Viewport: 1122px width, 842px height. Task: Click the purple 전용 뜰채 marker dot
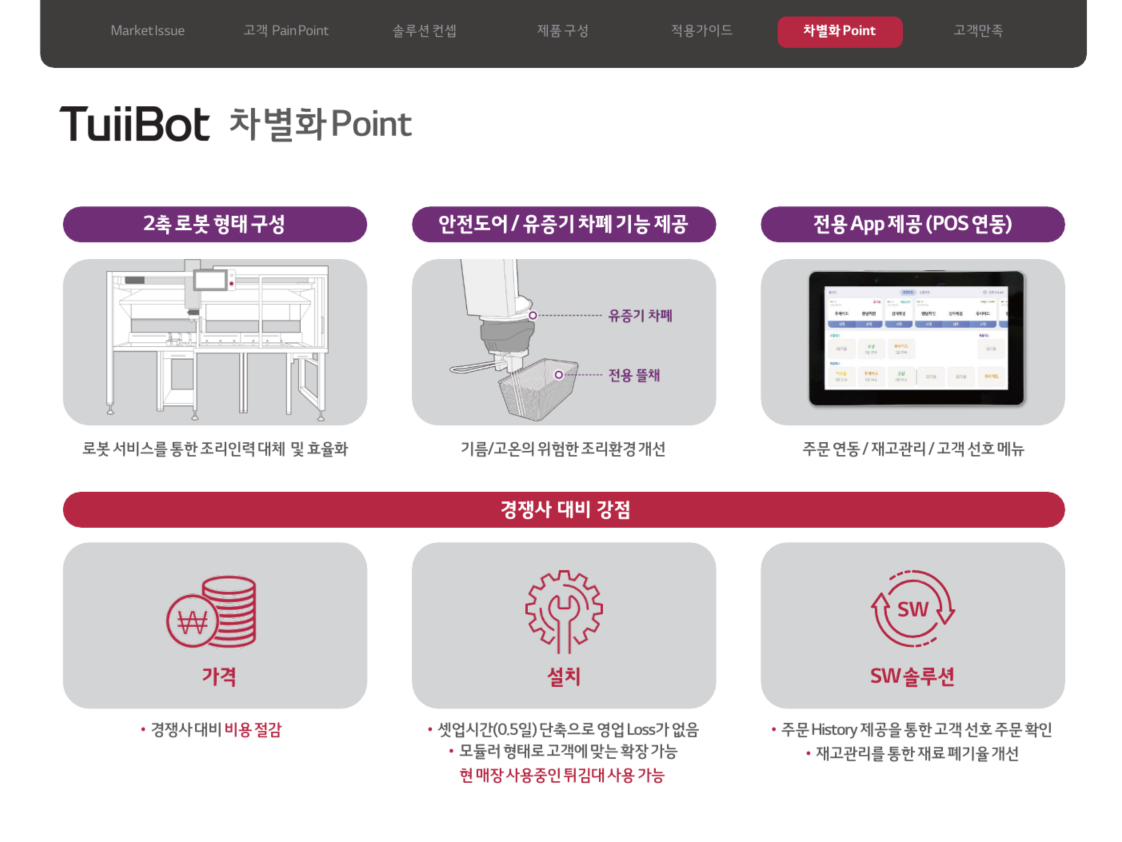(560, 375)
